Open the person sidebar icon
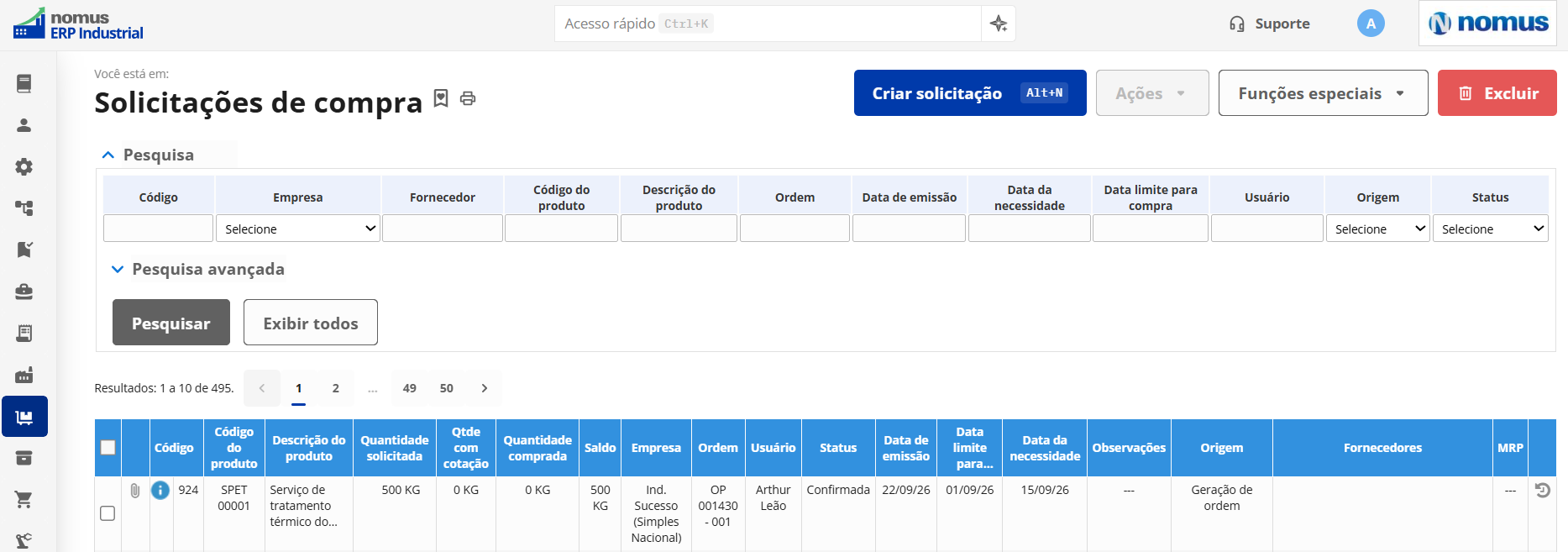 [24, 125]
